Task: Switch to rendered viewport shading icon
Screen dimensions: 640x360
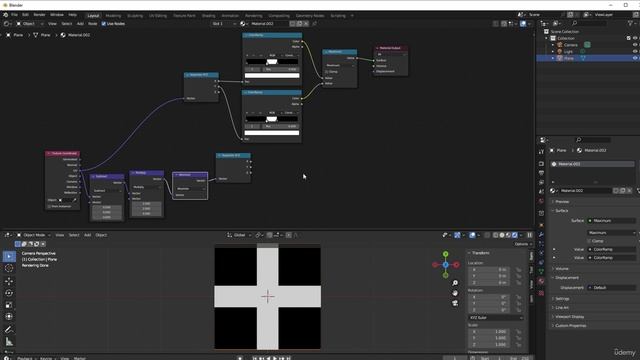Action: 515,235
